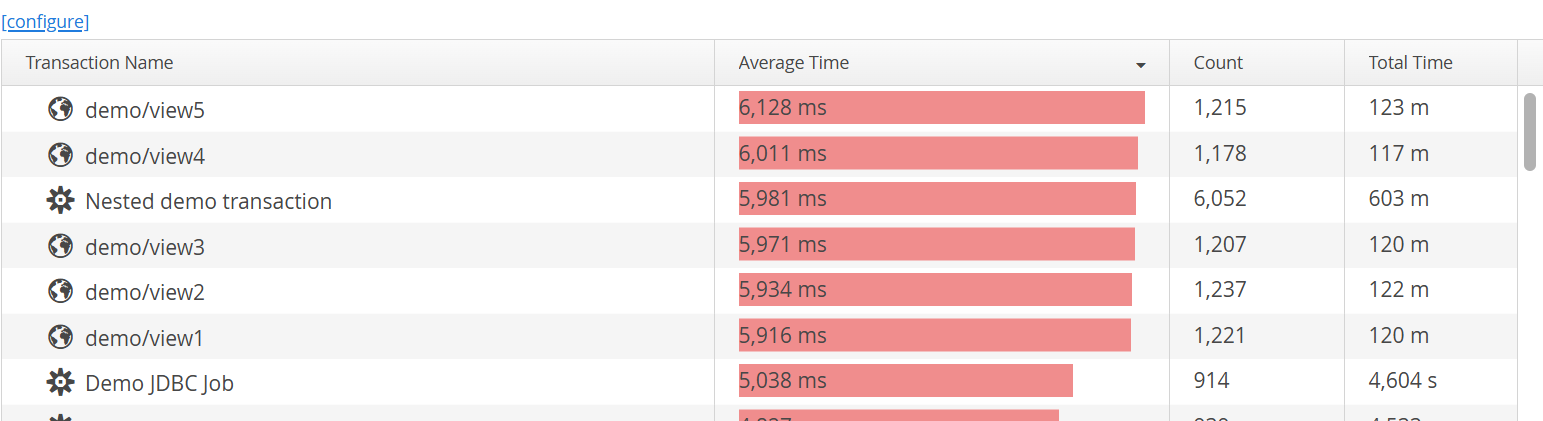Click the globe icon beside demo/view2
Image resolution: width=1543 pixels, height=421 pixels.
(60, 291)
